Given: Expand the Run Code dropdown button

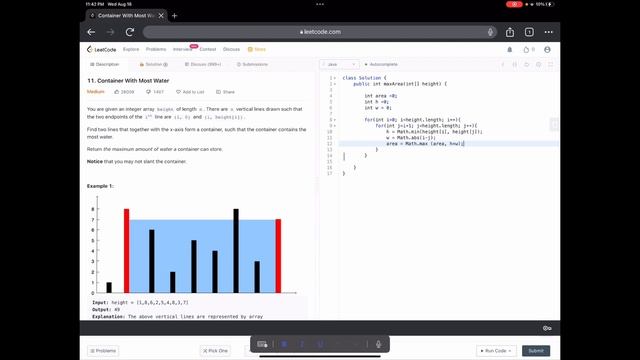Looking at the screenshot, I should coord(496,351).
